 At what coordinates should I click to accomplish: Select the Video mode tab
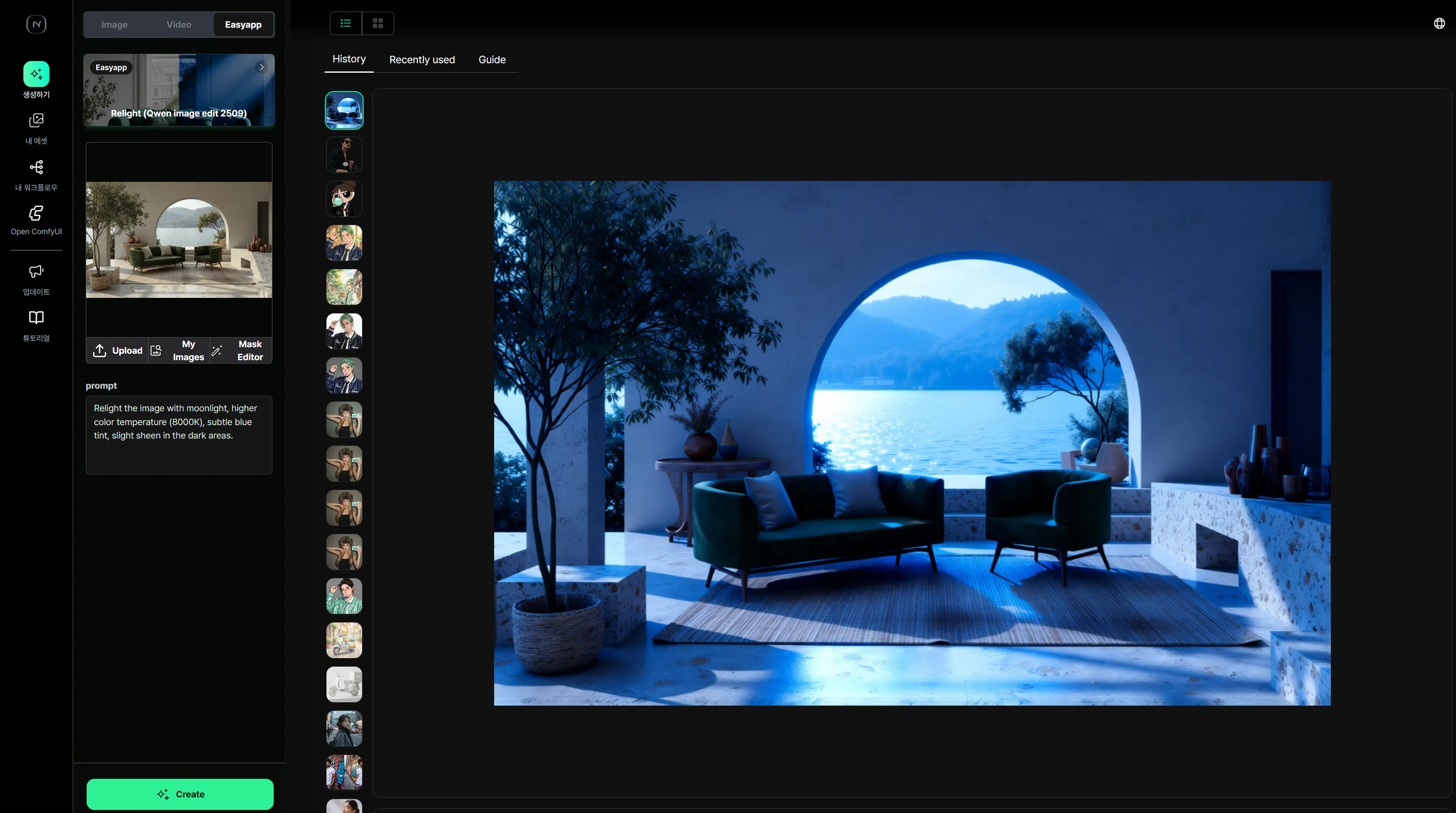point(178,24)
